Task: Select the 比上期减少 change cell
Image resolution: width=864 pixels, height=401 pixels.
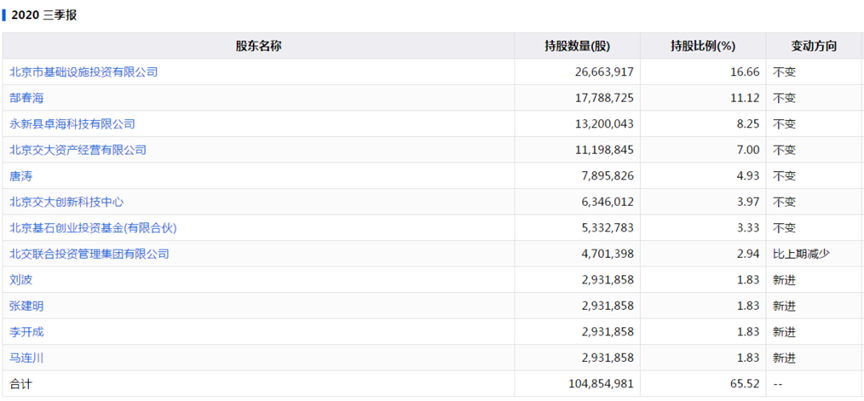Action: (x=801, y=254)
